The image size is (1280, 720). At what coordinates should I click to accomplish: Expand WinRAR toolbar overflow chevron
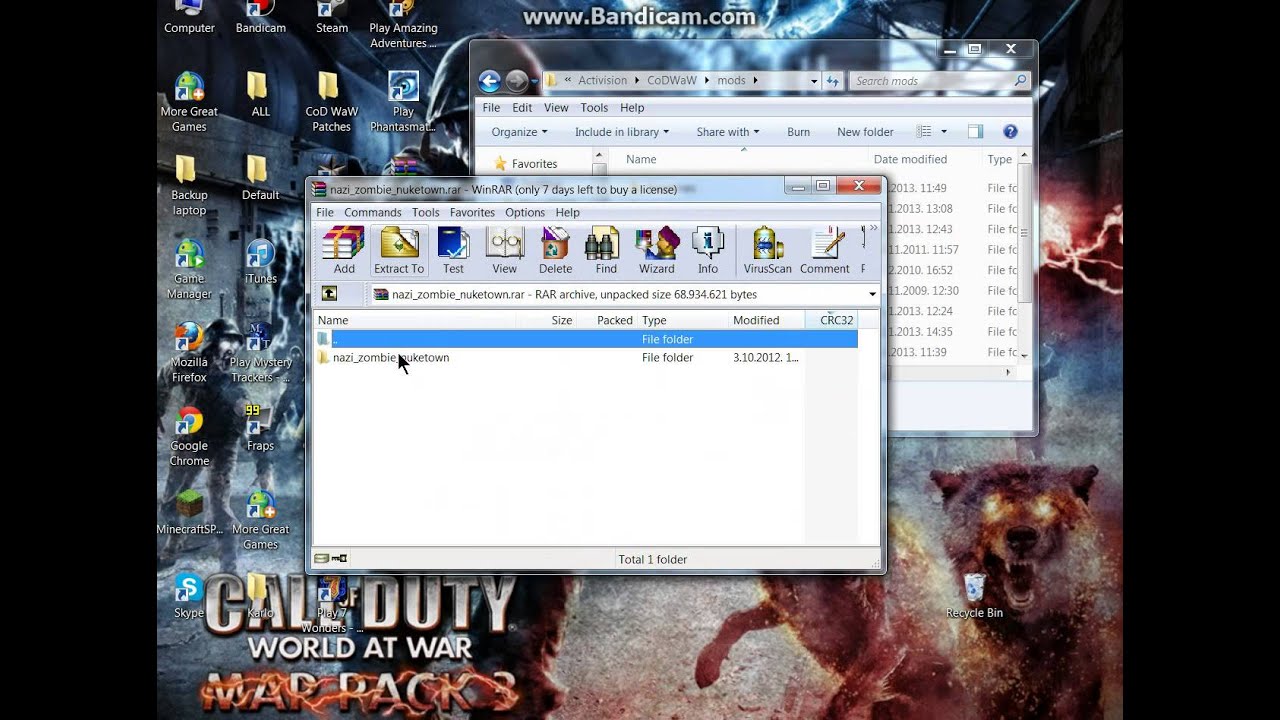(x=873, y=229)
